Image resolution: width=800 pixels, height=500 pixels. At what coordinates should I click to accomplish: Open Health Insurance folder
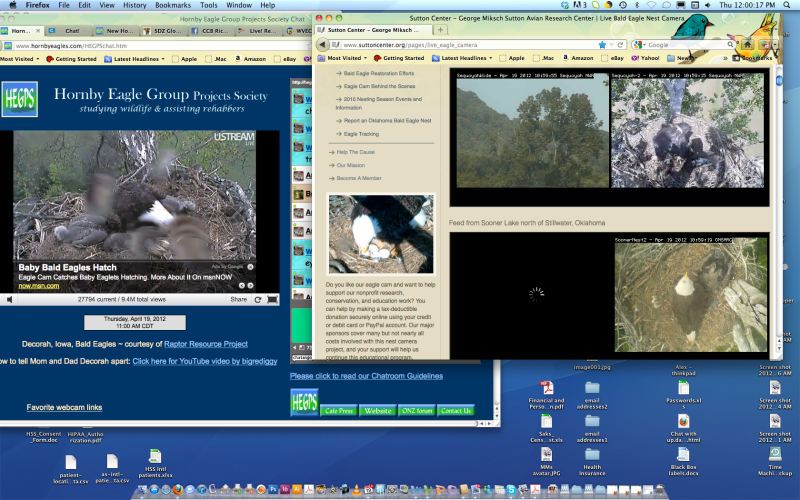[x=592, y=461]
